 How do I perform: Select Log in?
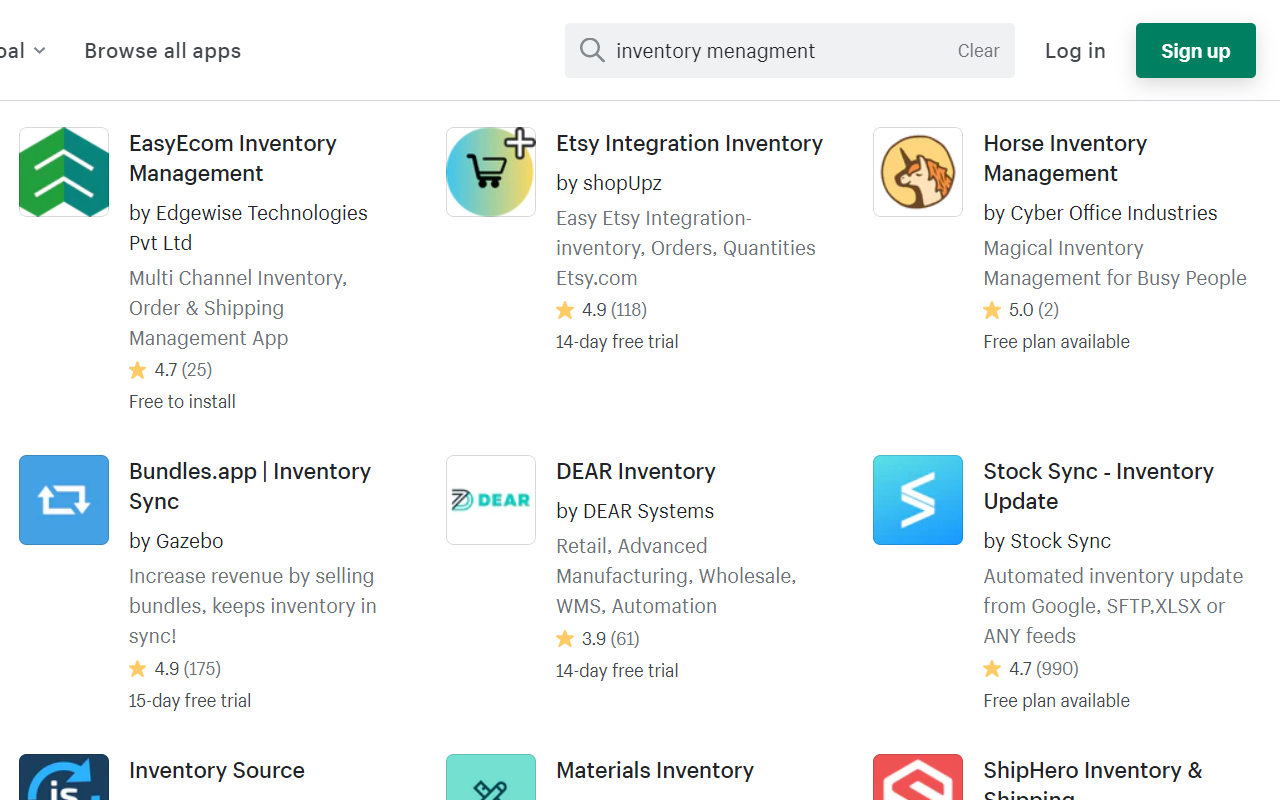point(1075,50)
